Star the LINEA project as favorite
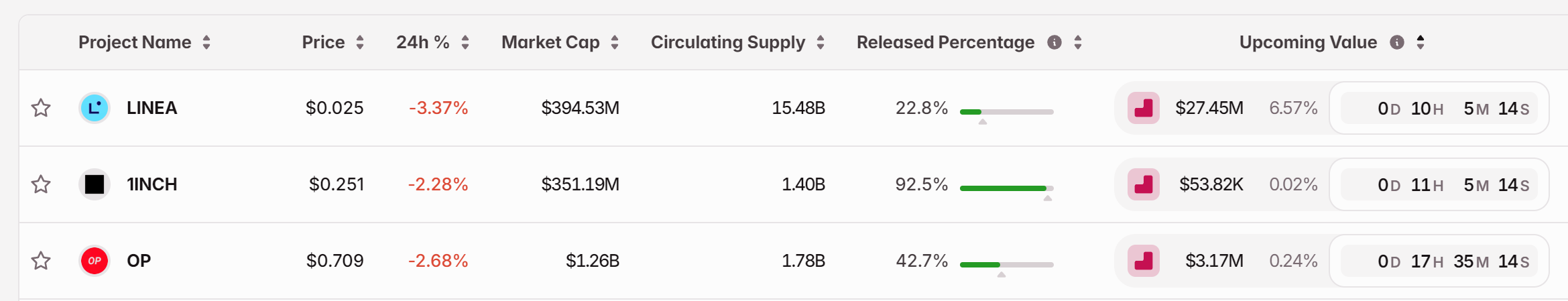 pos(41,108)
